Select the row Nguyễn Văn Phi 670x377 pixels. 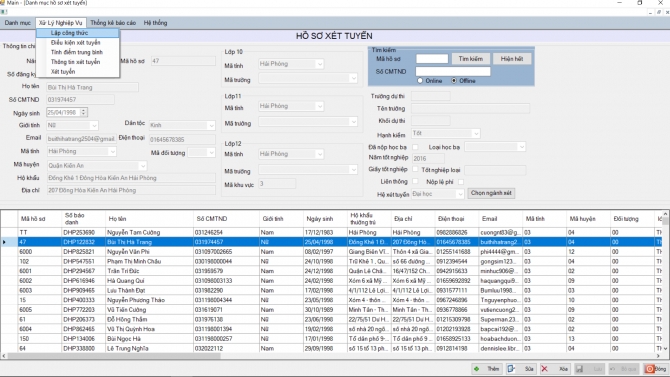tap(331, 252)
